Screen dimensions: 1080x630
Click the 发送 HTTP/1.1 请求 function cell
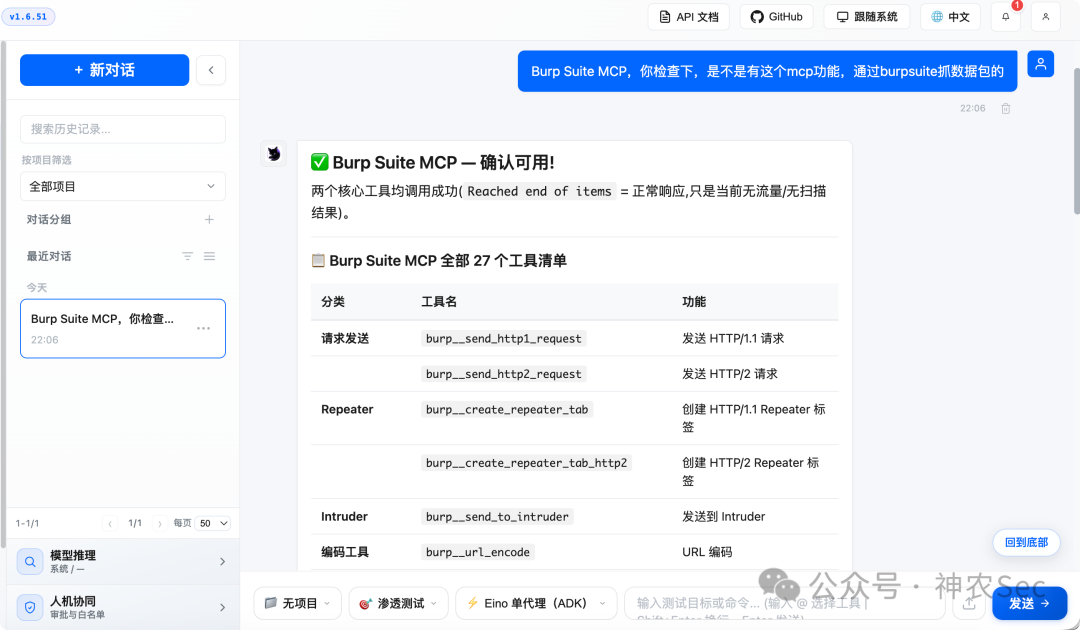(x=733, y=339)
